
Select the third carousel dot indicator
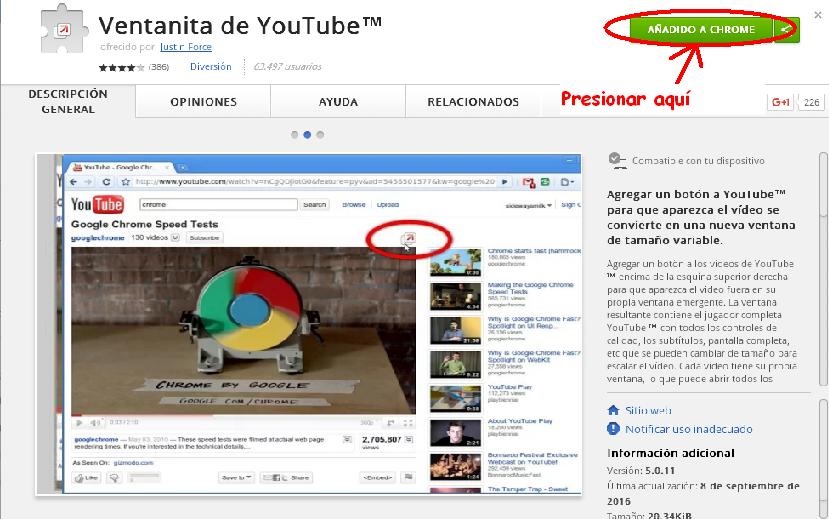point(320,134)
